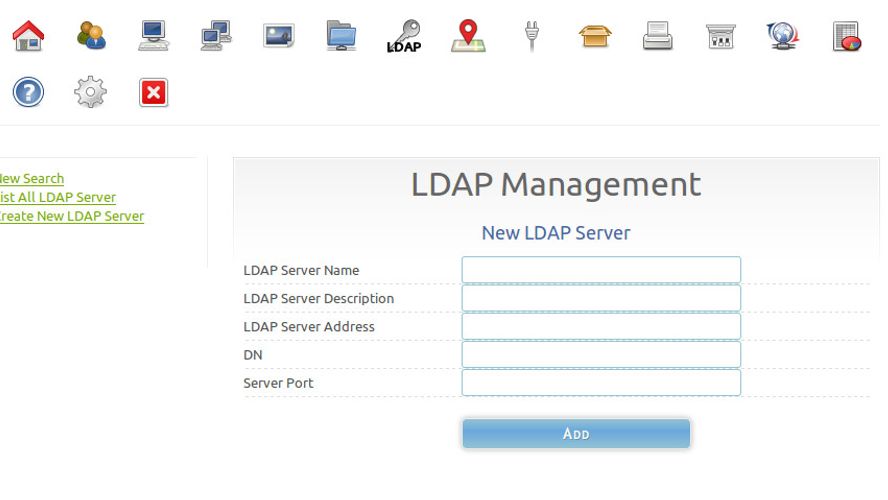The height and width of the screenshot is (500, 888).
Task: Click the New Search link
Action: [x=30, y=179]
